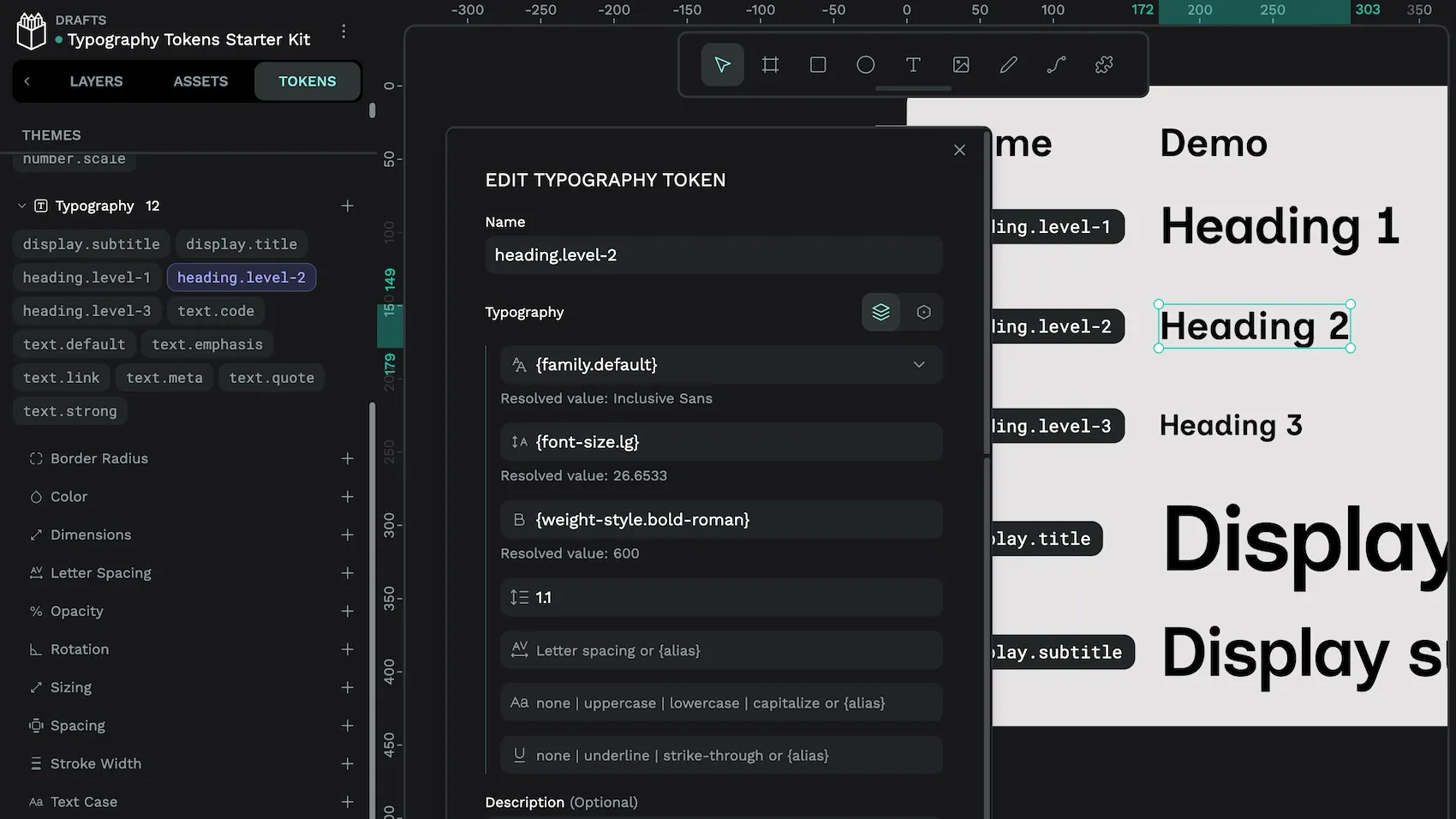
Task: Open the {family.default} font family dropdown
Action: click(x=919, y=364)
